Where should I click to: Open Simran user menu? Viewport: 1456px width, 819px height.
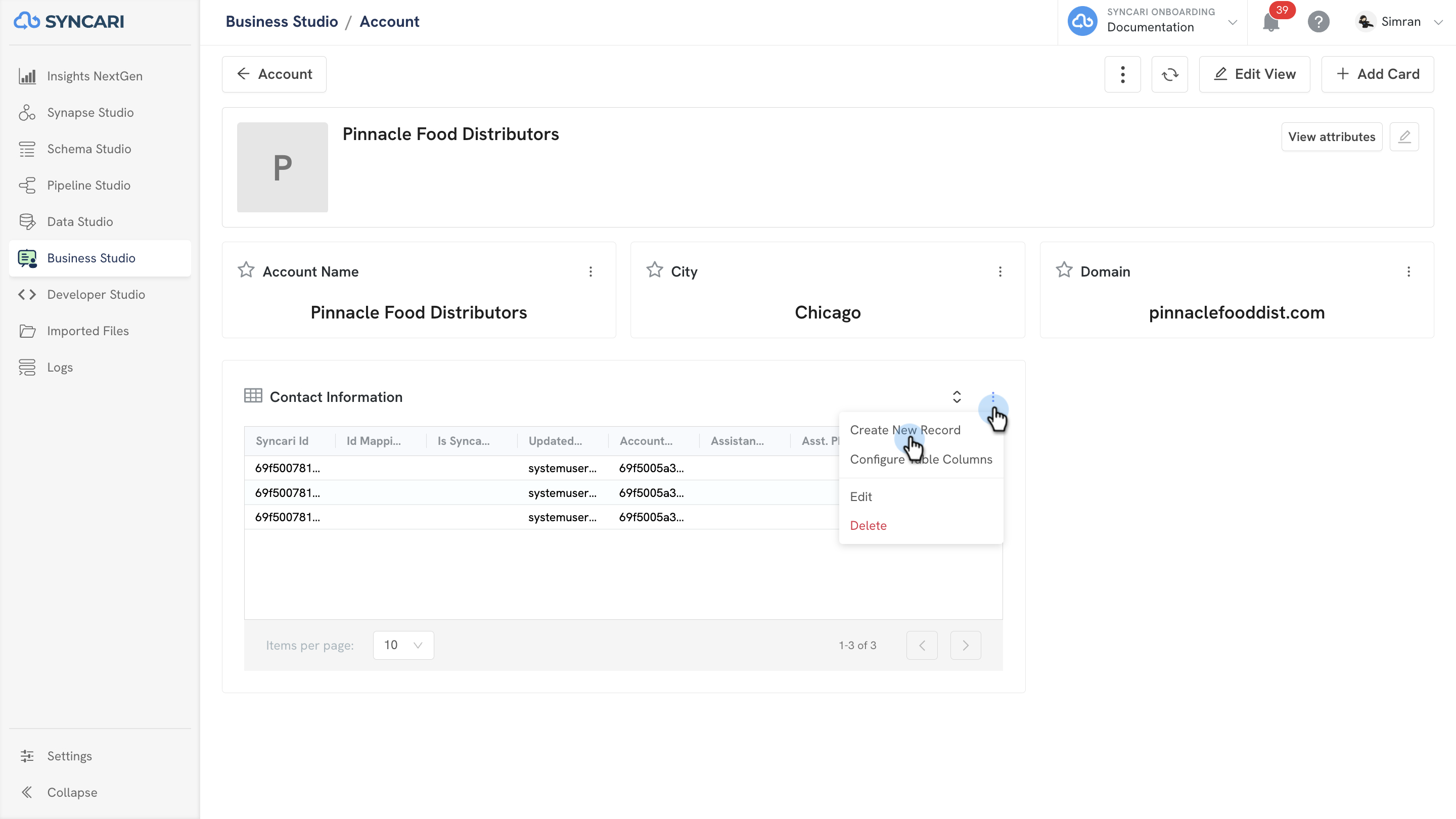1400,21
